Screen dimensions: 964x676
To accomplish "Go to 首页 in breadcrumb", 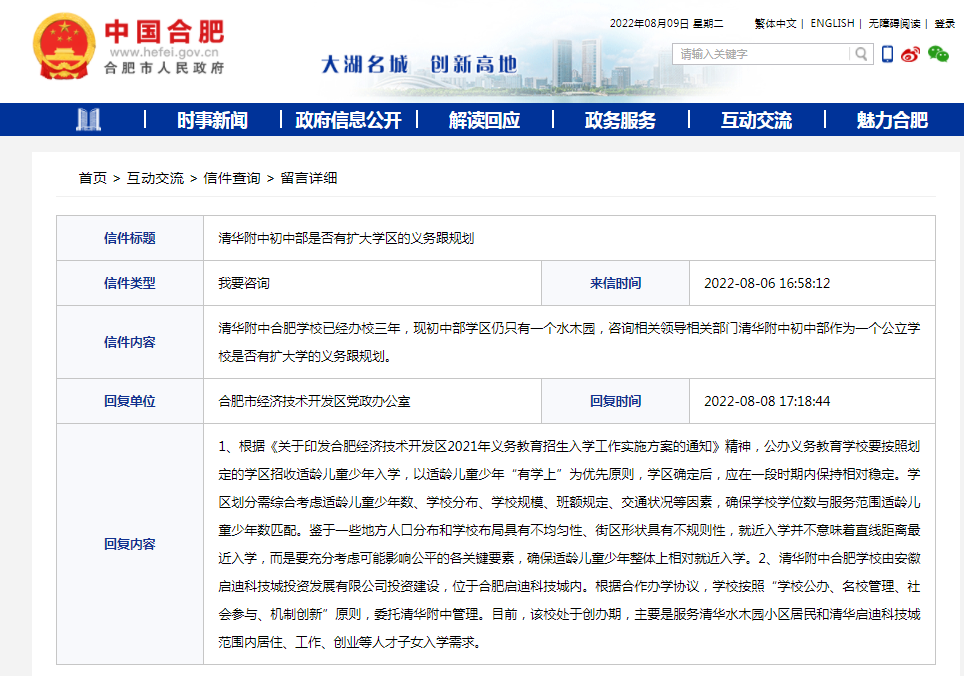I will [93, 178].
